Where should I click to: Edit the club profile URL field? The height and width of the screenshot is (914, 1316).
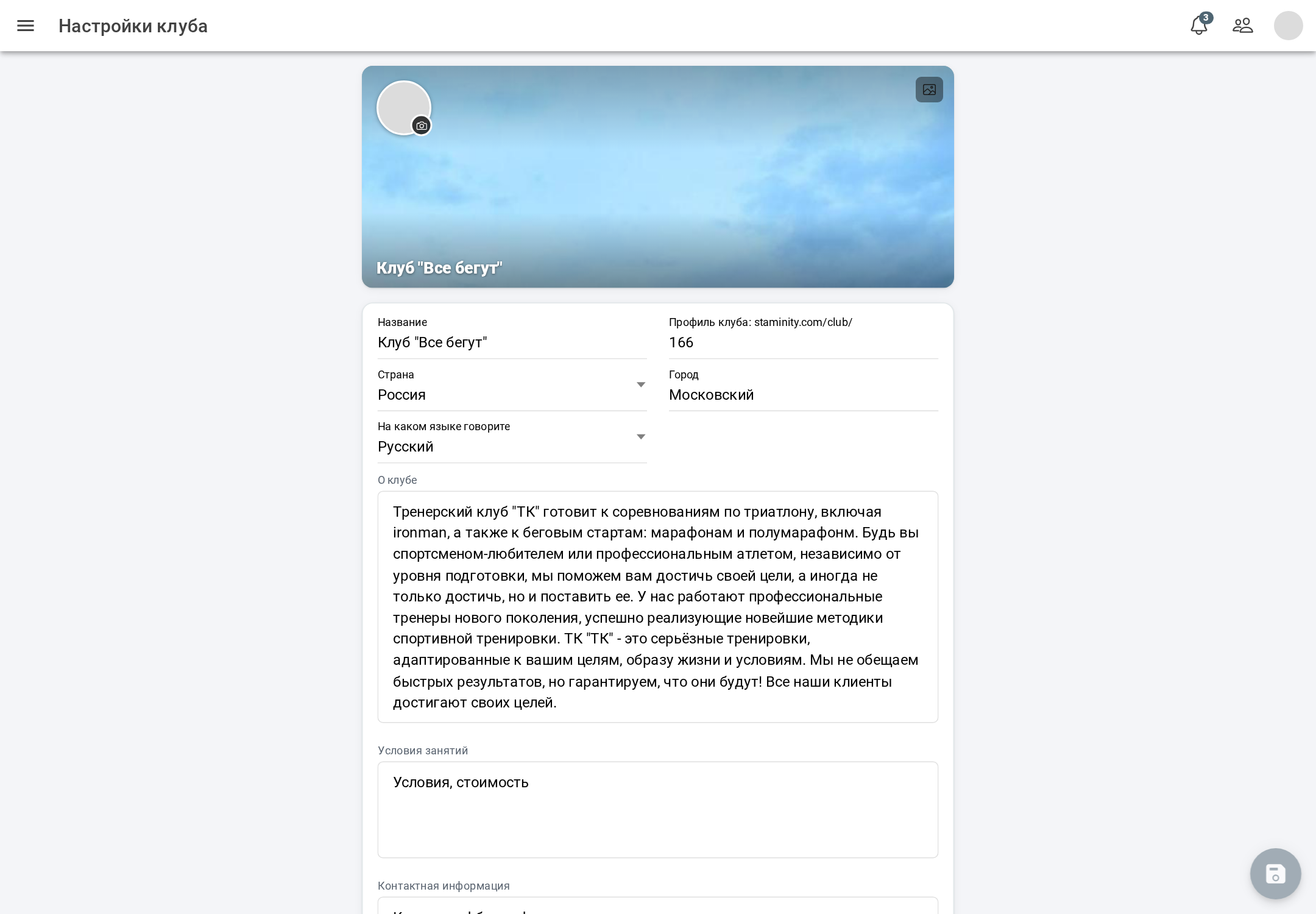pyautogui.click(x=804, y=342)
